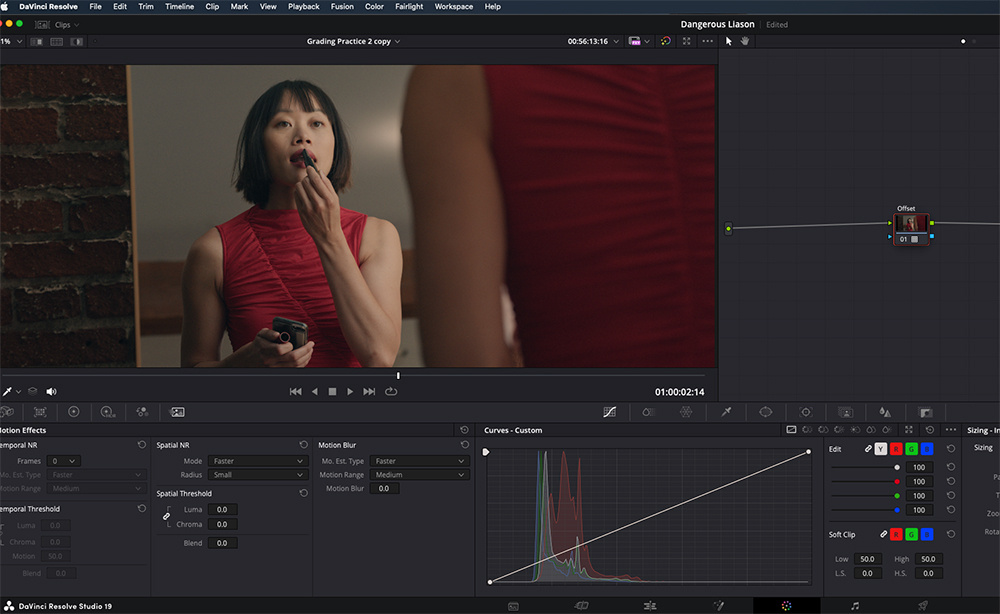Select the Offset node thumbnail
Image resolution: width=1000 pixels, height=614 pixels.
tap(911, 224)
